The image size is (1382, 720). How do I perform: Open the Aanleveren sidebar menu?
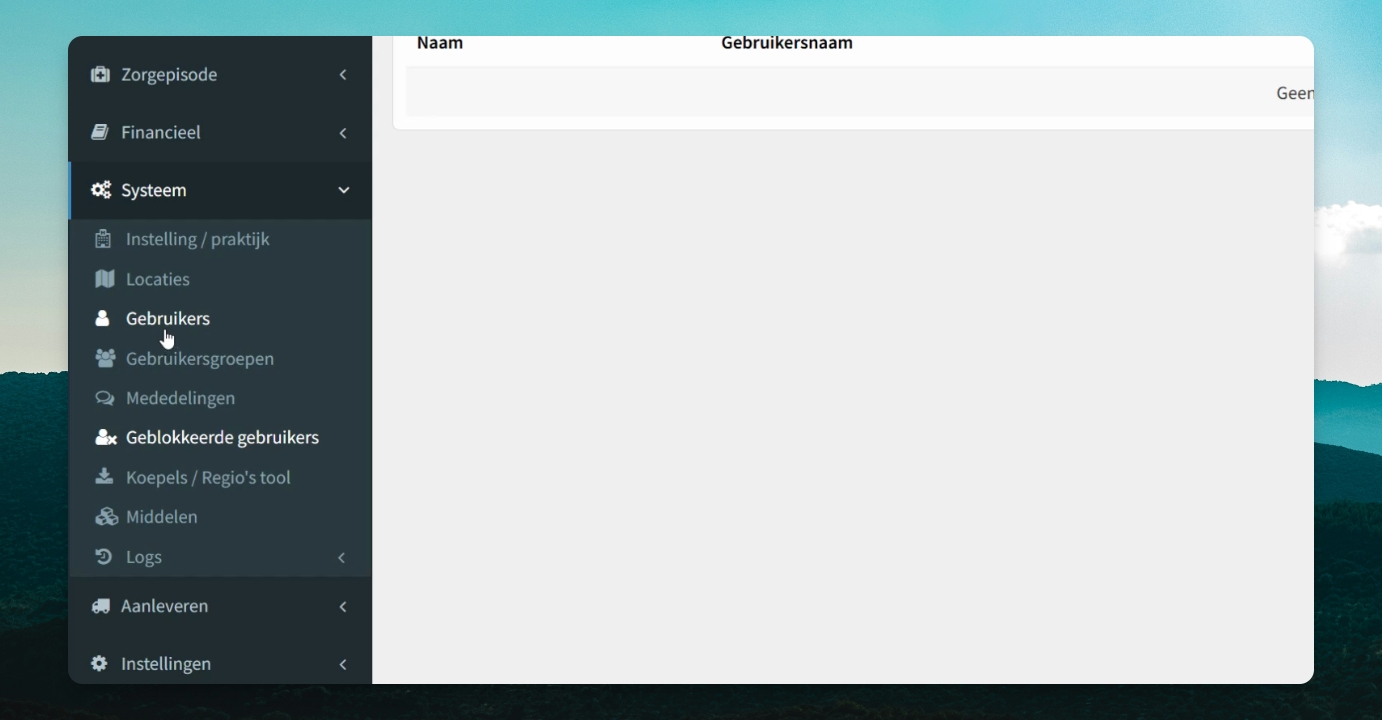pos(220,606)
